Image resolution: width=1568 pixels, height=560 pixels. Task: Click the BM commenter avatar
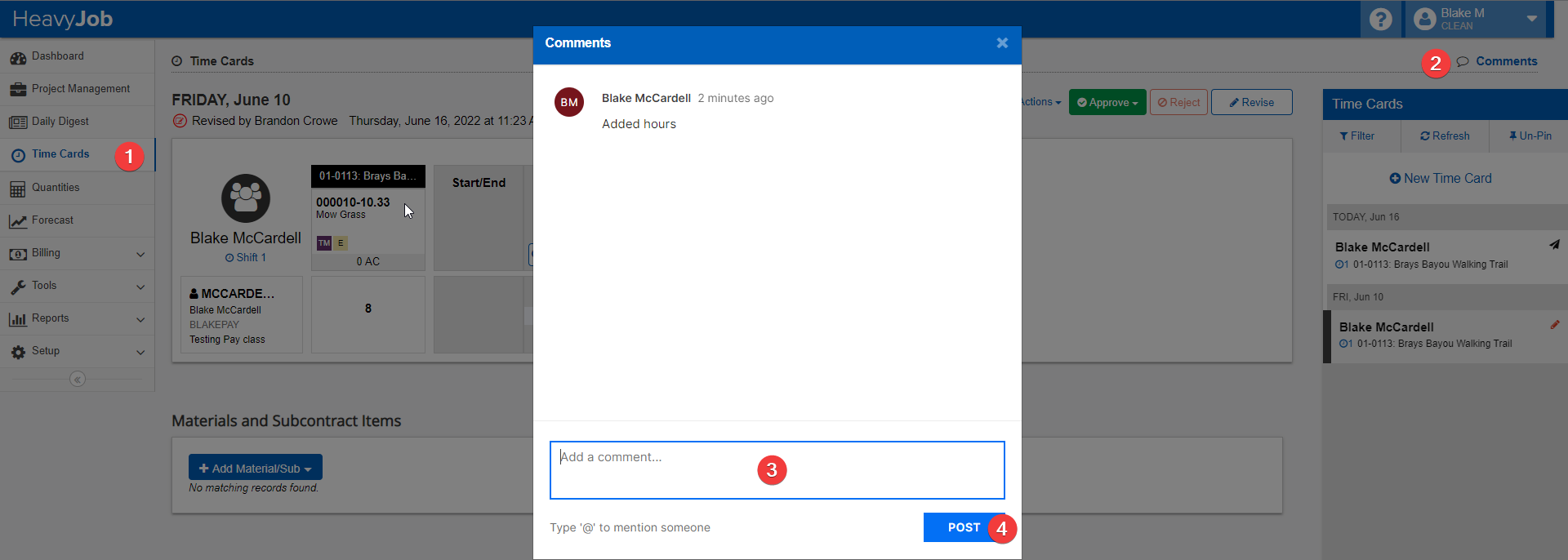(x=569, y=102)
